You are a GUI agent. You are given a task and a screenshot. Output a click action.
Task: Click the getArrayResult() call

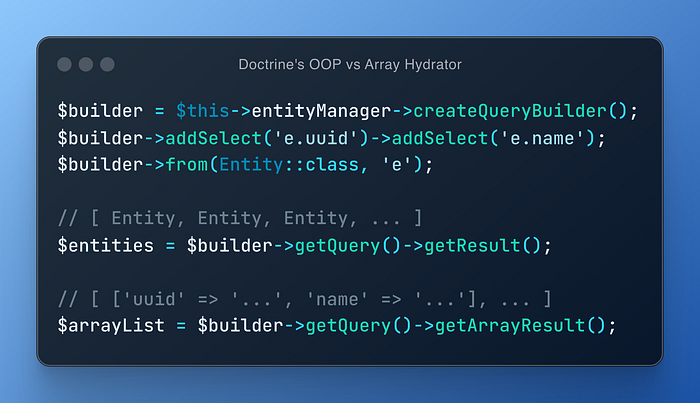coord(520,326)
